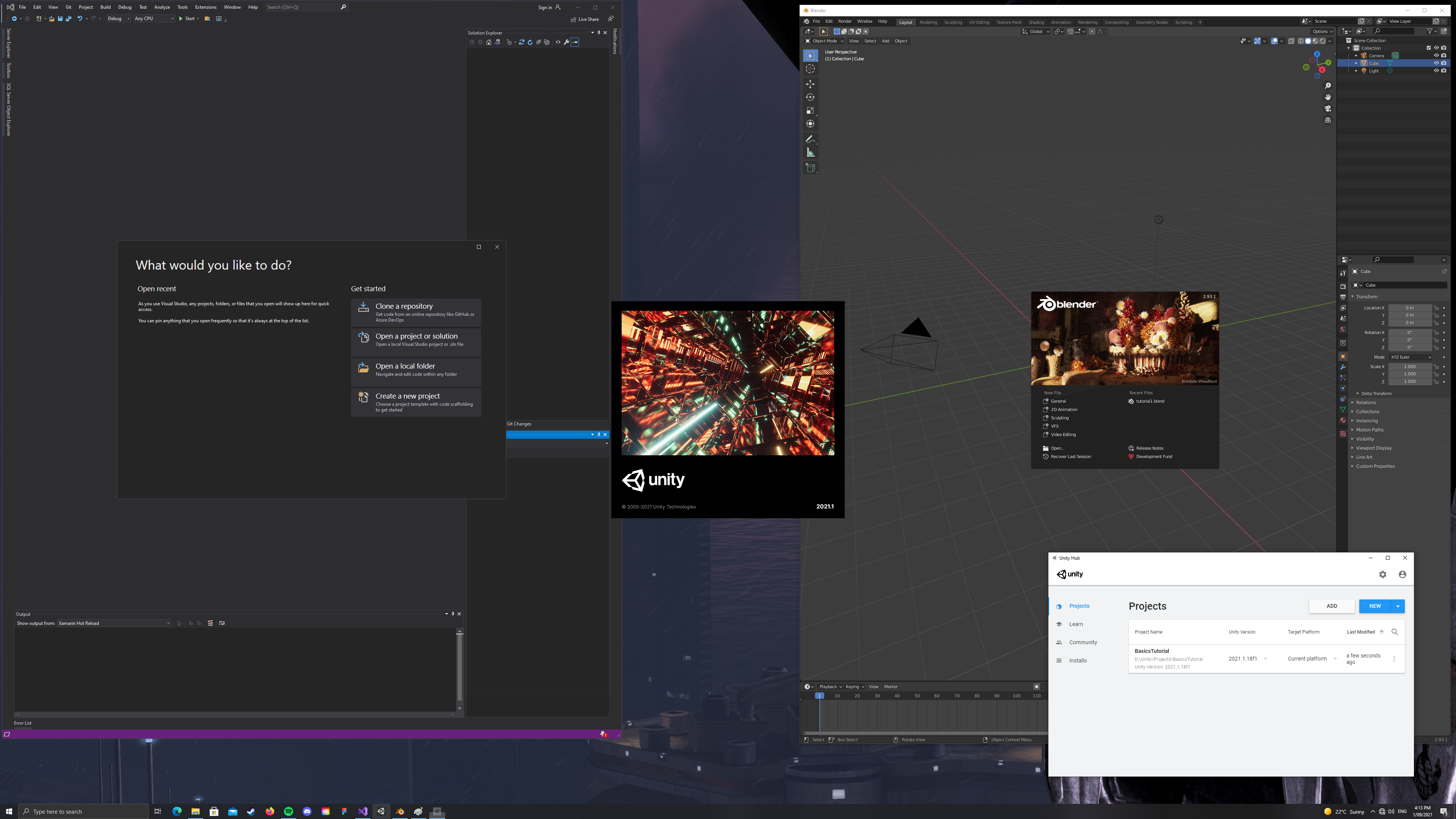This screenshot has width=1456, height=819.
Task: Hide Light in Blender outliner viewport
Action: coord(1436,71)
